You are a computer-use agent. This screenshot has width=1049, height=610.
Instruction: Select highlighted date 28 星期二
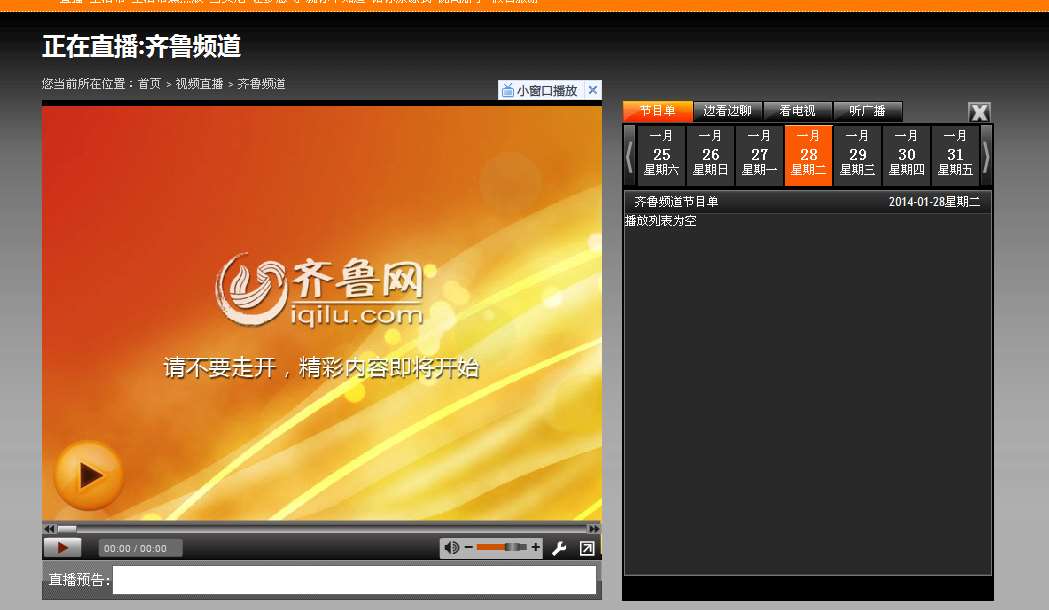coord(808,155)
